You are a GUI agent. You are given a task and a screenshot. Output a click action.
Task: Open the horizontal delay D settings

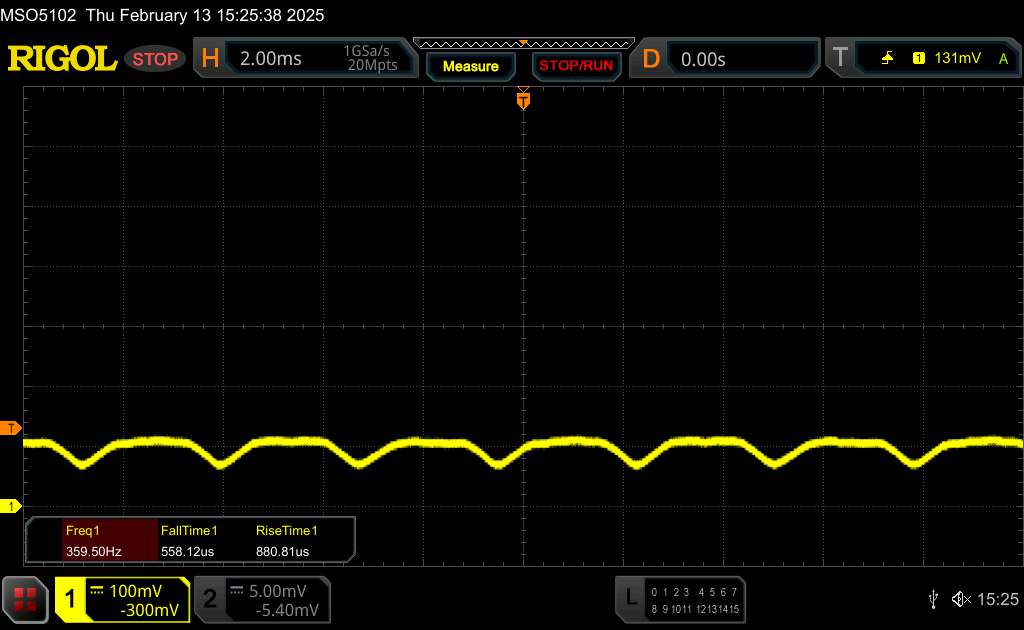[651, 59]
